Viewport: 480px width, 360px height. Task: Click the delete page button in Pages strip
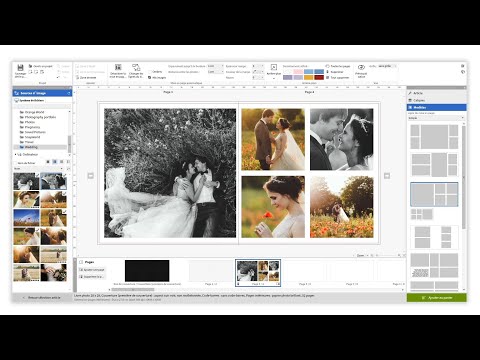(92, 277)
